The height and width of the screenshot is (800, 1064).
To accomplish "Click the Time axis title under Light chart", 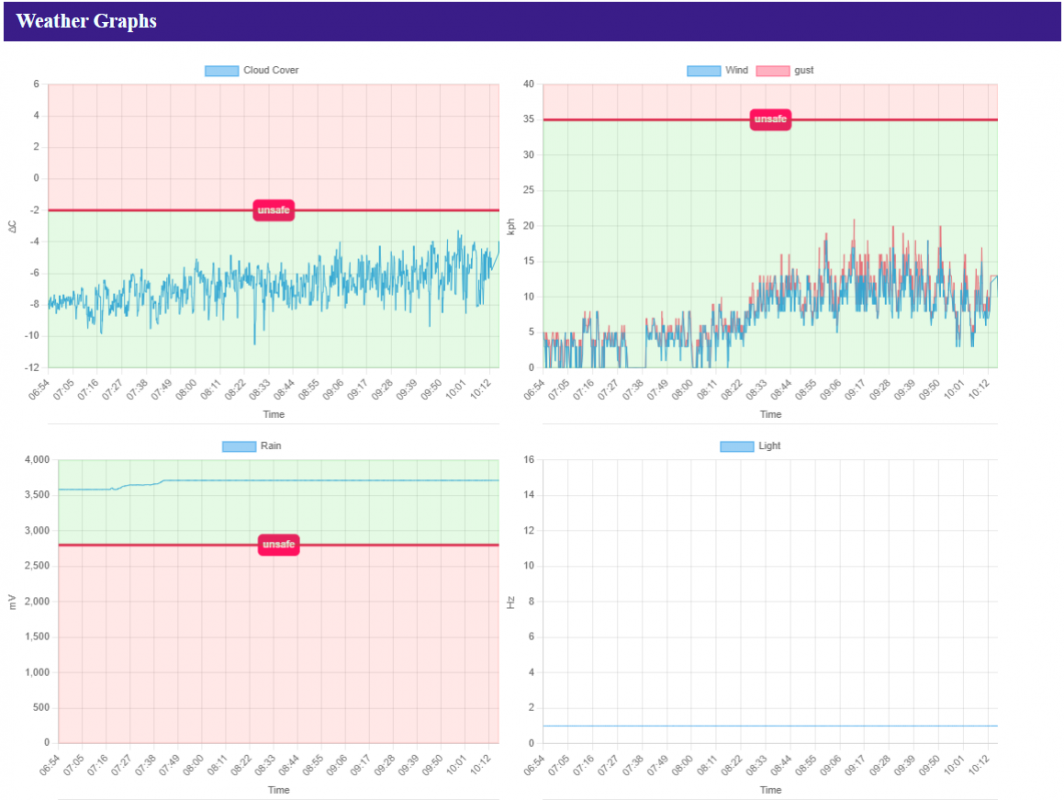I will tap(770, 790).
